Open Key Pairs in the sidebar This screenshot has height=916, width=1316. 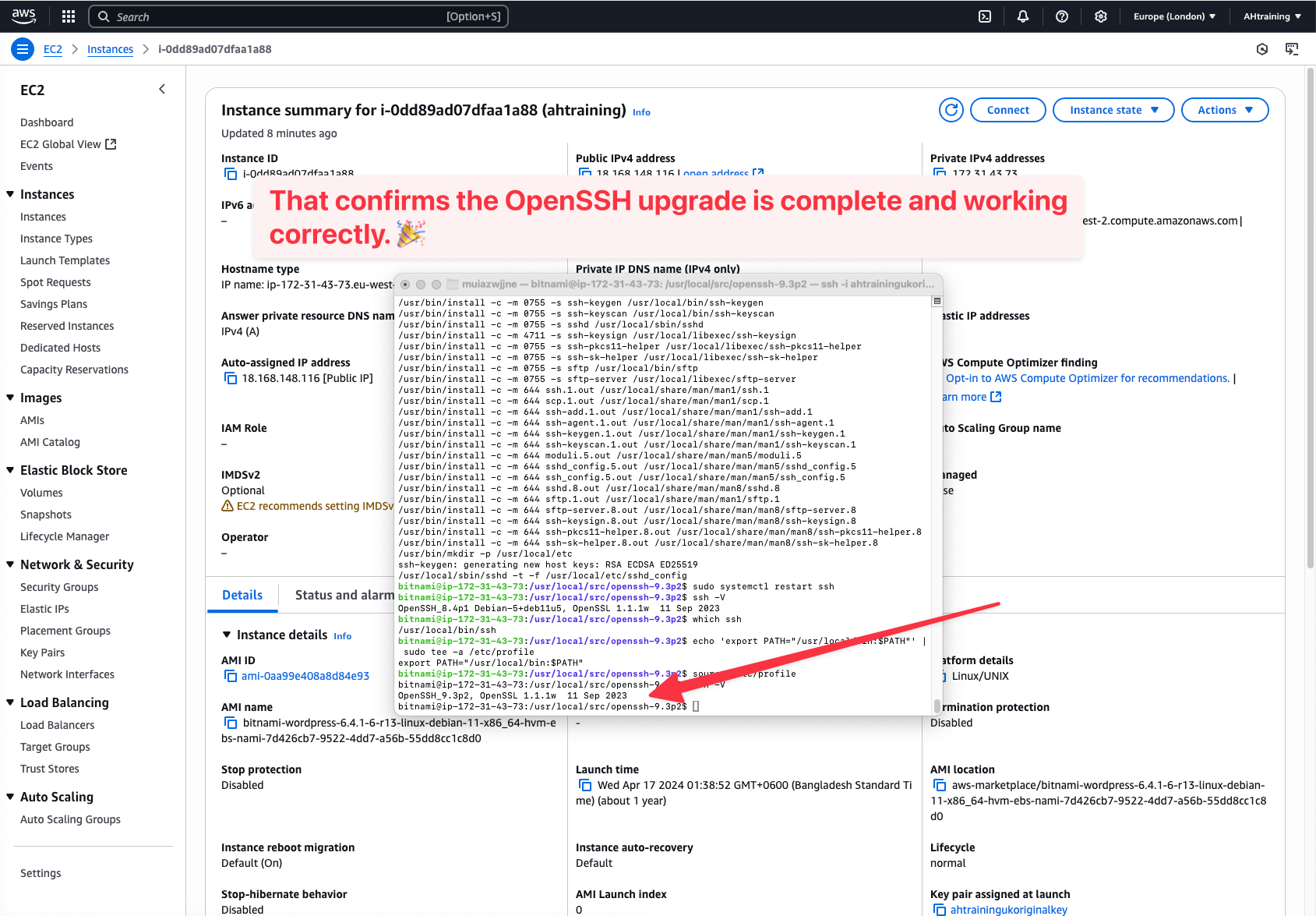click(x=42, y=653)
